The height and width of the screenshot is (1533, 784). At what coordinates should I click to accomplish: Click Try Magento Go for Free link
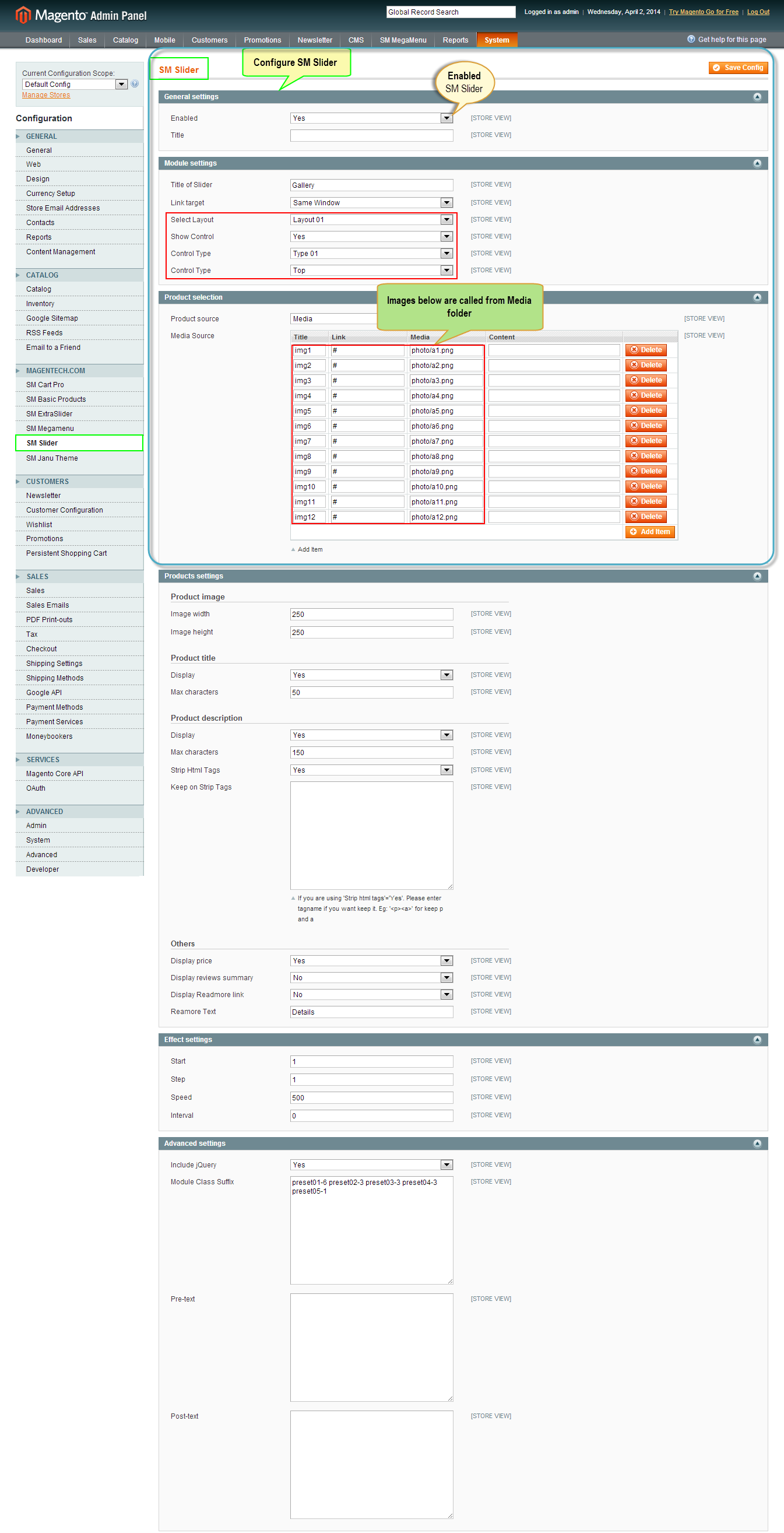coord(703,12)
